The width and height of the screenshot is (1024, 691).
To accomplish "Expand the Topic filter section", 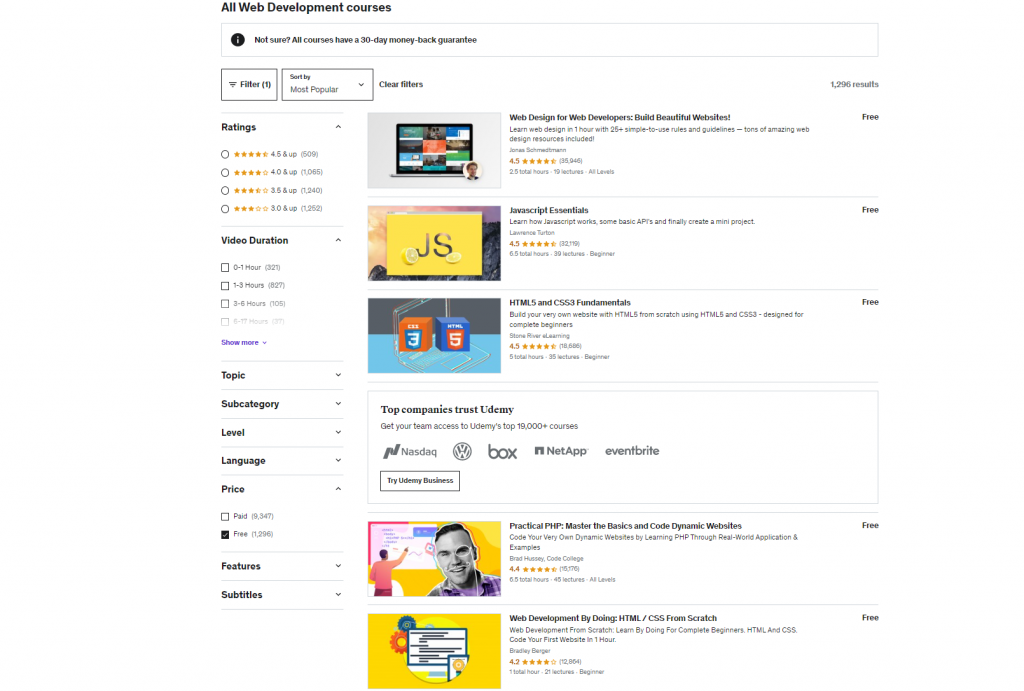I will click(281, 375).
